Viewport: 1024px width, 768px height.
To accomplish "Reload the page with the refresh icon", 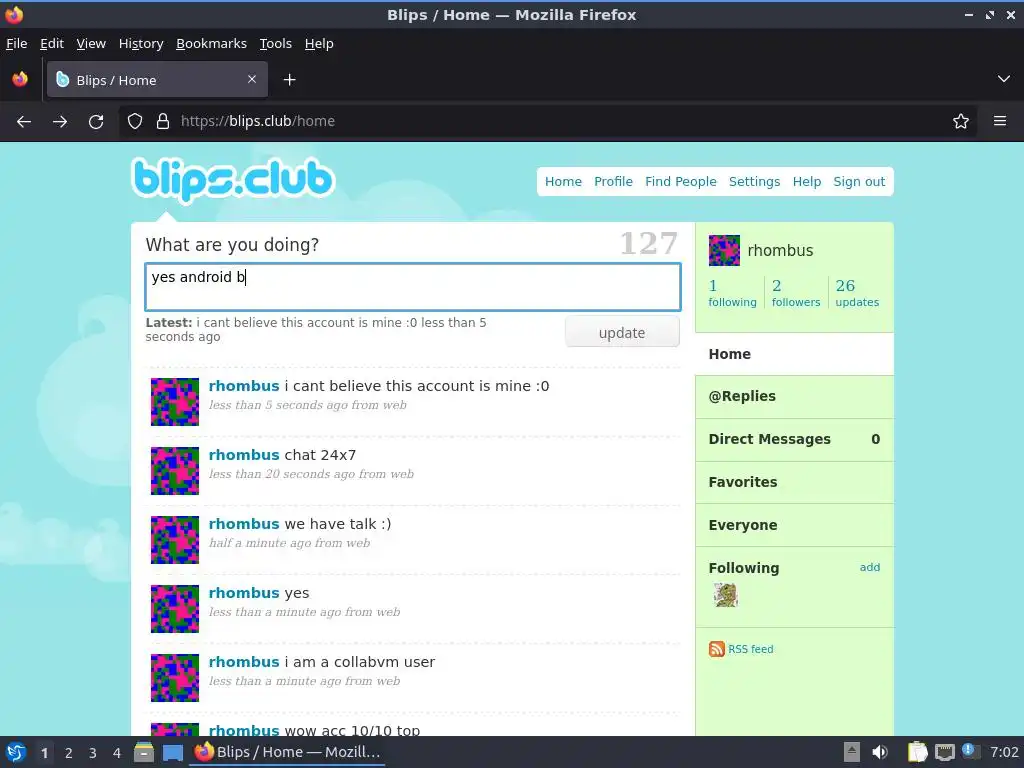I will (96, 121).
